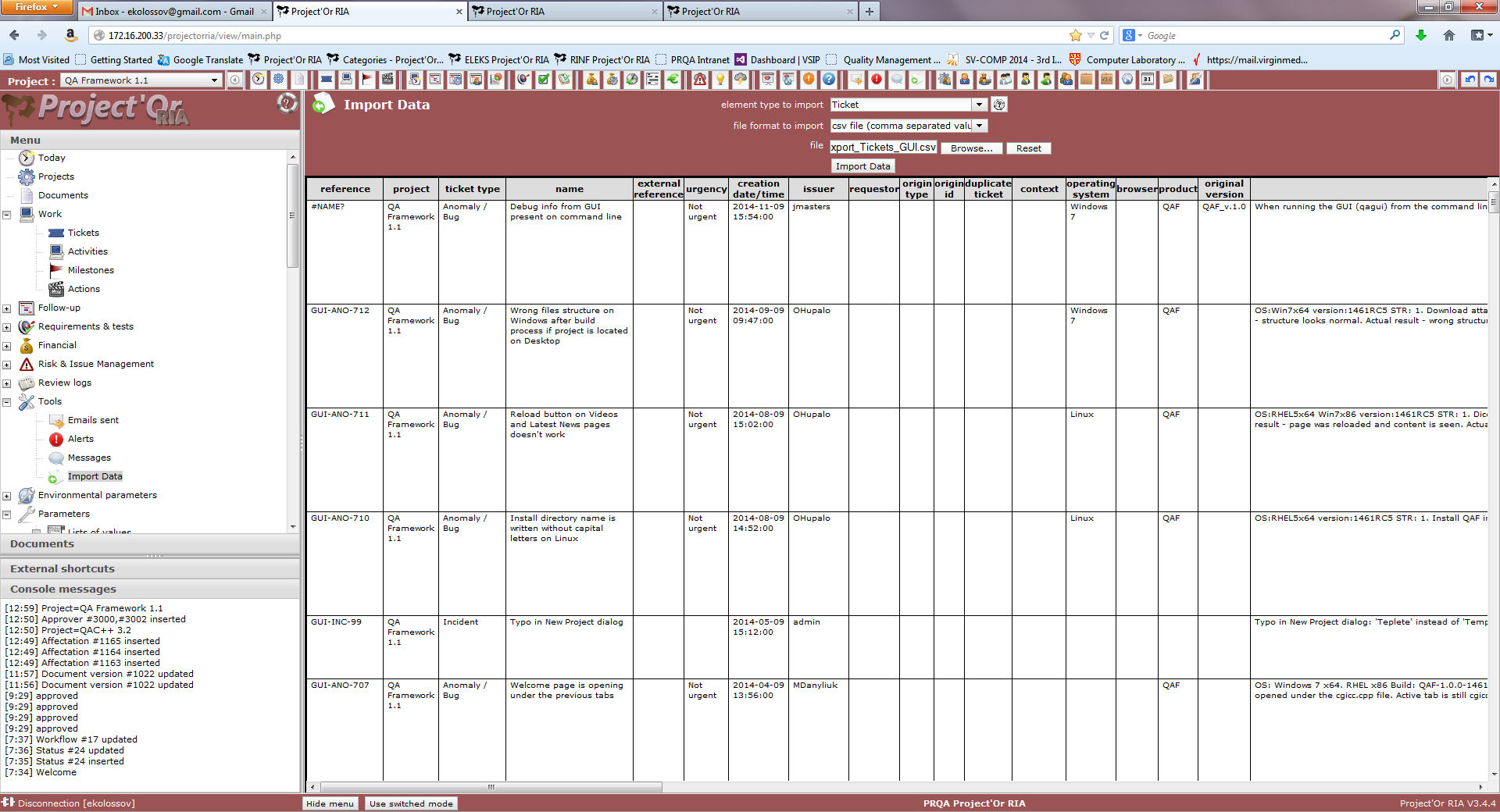Open Alerts in the Tools menu
This screenshot has width=1500, height=812.
(x=80, y=439)
